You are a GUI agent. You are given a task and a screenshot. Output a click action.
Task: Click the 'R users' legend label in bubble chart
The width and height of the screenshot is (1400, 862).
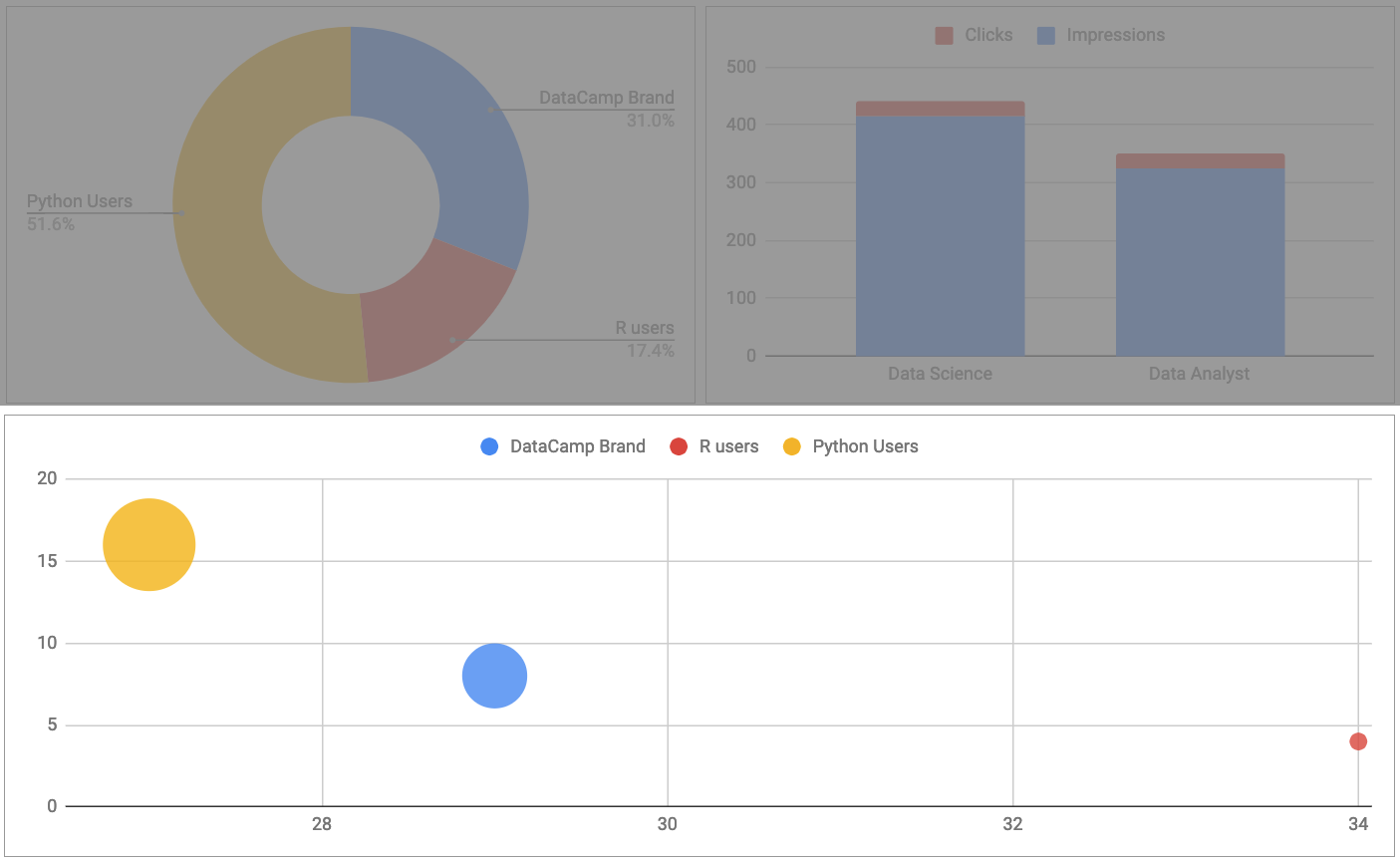pyautogui.click(x=729, y=446)
